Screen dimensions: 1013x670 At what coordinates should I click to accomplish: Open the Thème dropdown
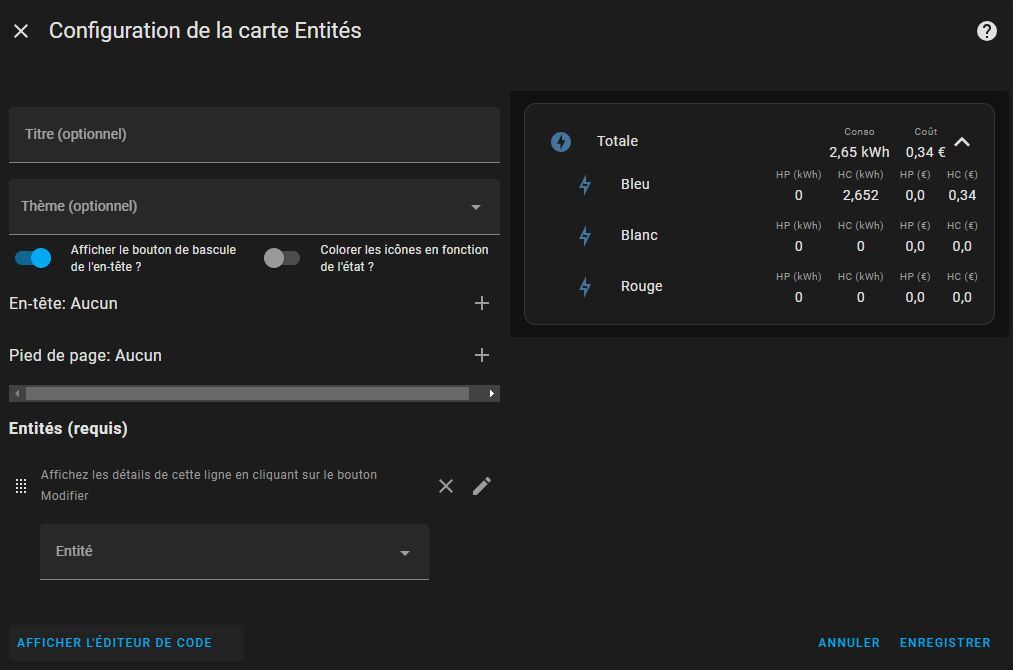254,207
